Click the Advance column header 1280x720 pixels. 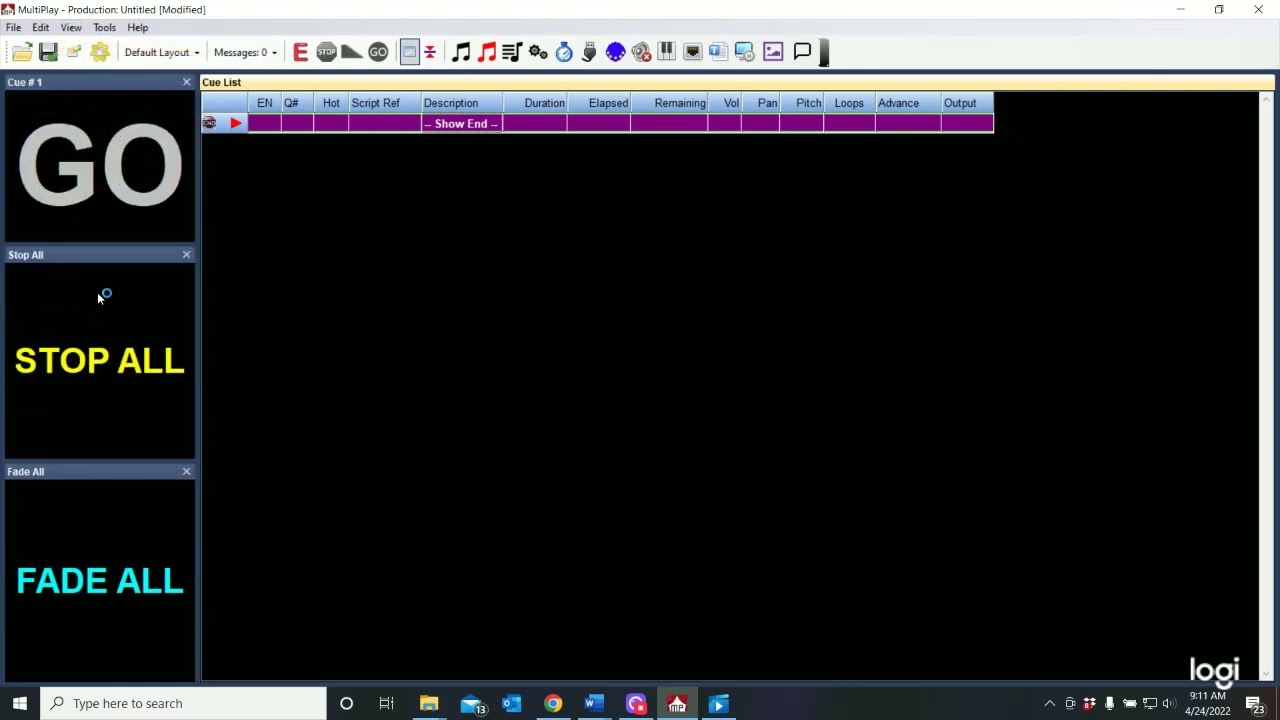(x=907, y=103)
